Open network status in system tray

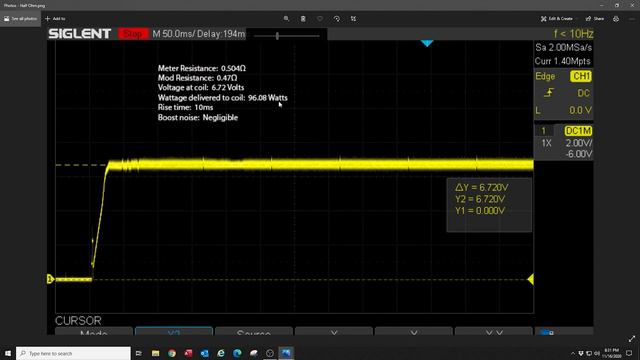click(x=589, y=353)
